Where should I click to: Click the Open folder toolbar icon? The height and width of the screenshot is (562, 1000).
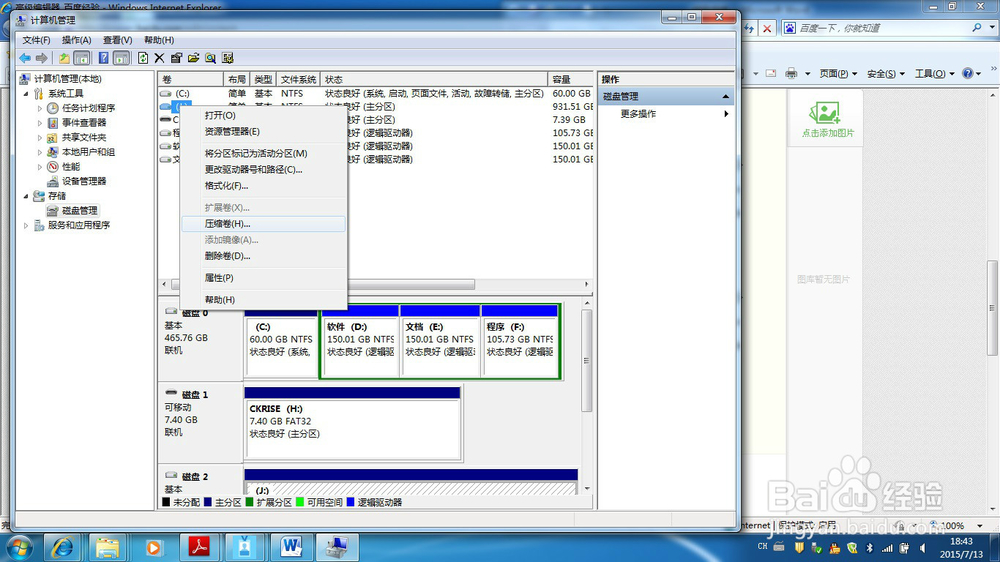pos(193,58)
